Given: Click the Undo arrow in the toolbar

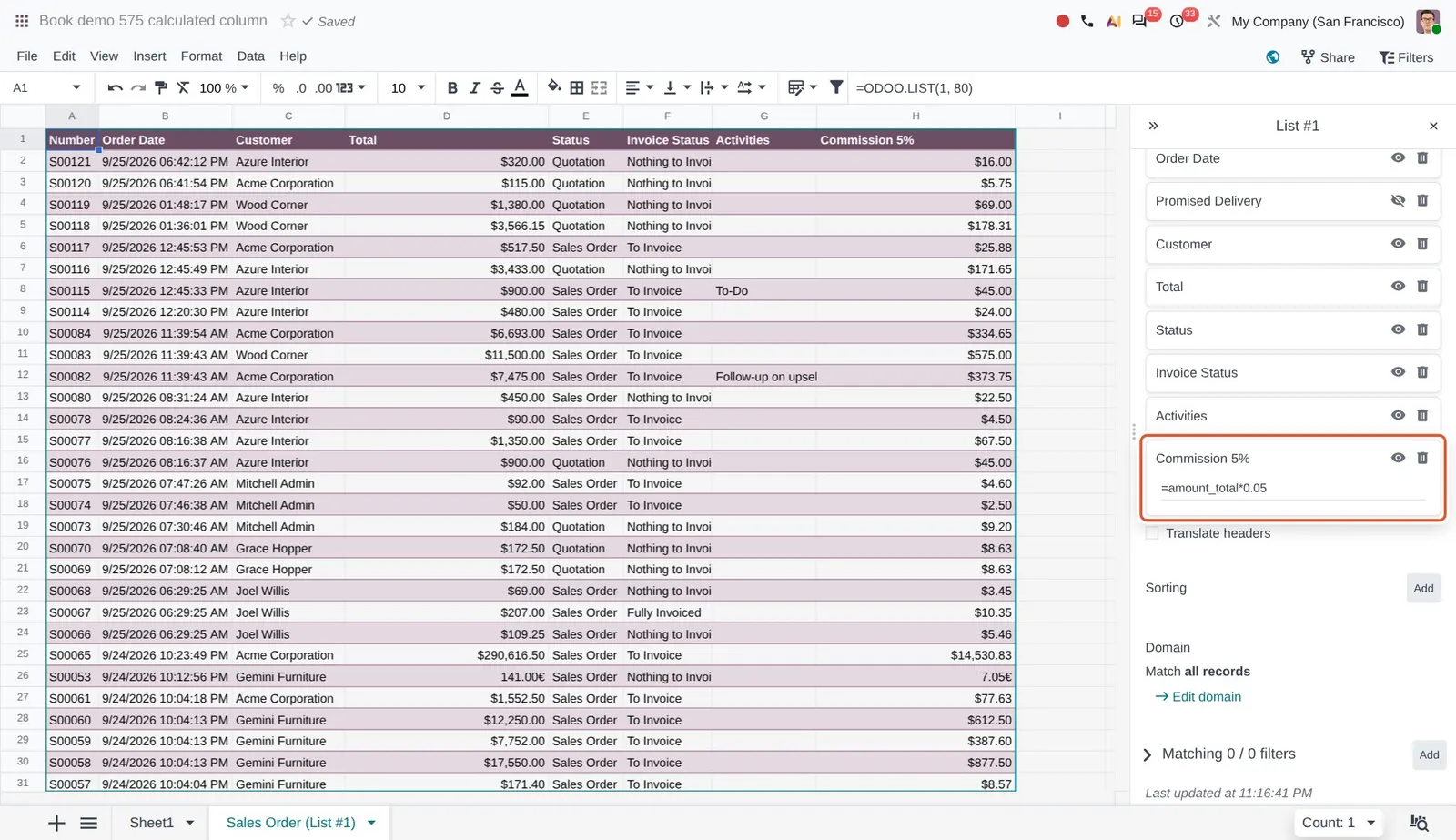Looking at the screenshot, I should 115,87.
